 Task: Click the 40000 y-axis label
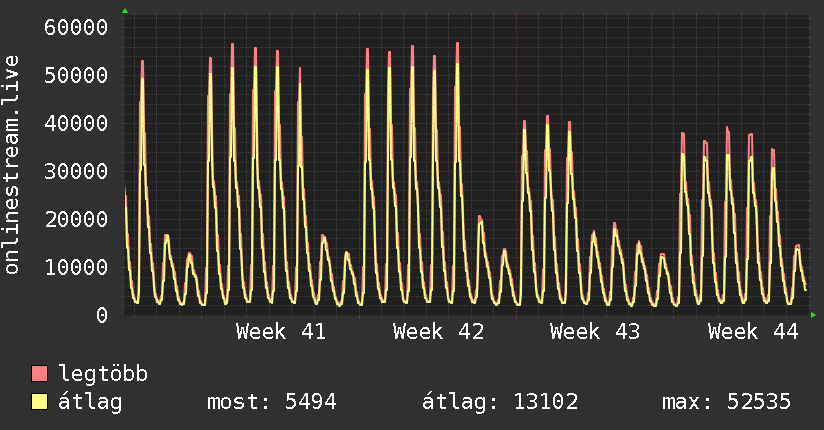click(x=76, y=124)
